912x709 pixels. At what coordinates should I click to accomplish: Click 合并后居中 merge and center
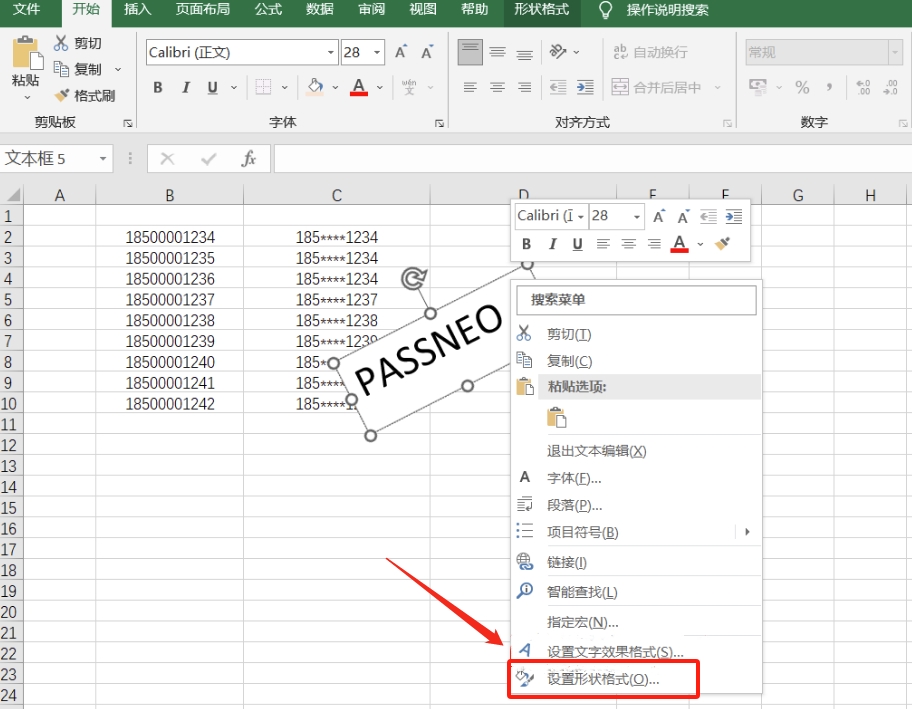pos(656,87)
